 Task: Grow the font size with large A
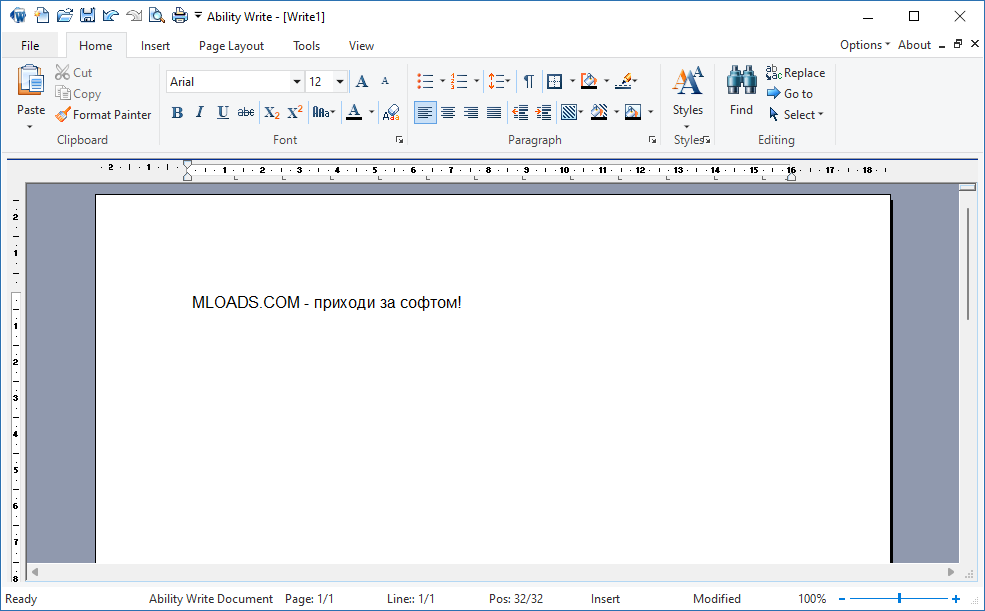coord(362,81)
